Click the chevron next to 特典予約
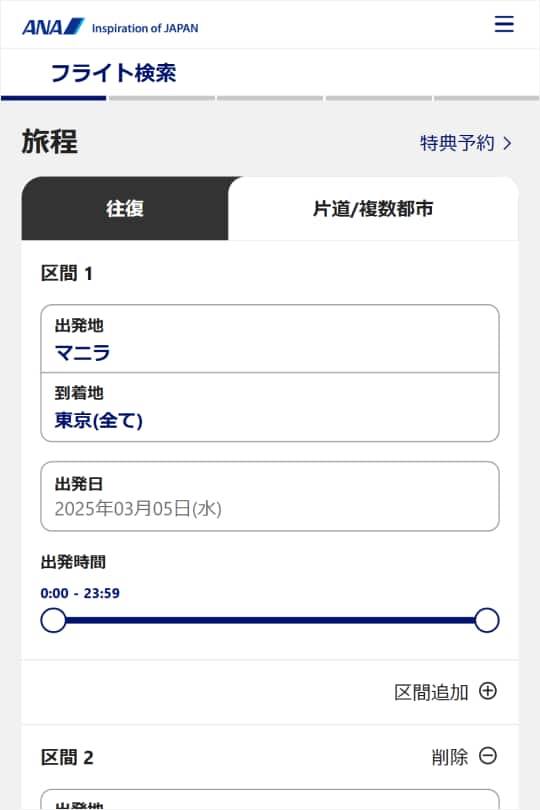540x810 pixels. (x=507, y=143)
